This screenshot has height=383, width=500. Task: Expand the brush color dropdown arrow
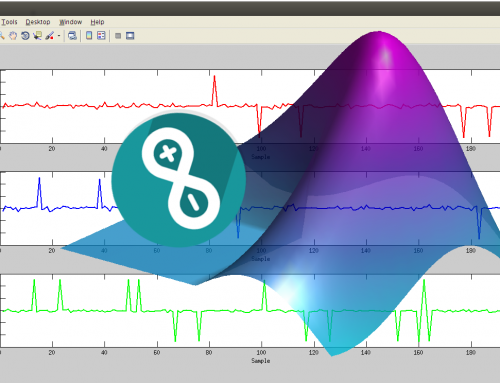click(59, 36)
